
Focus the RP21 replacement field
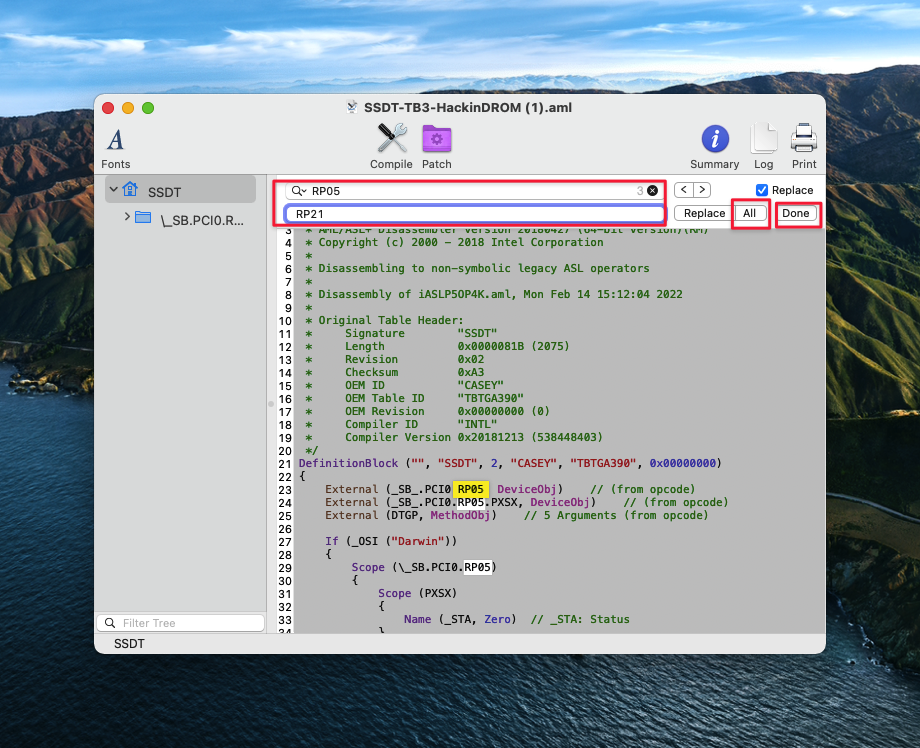click(x=475, y=213)
